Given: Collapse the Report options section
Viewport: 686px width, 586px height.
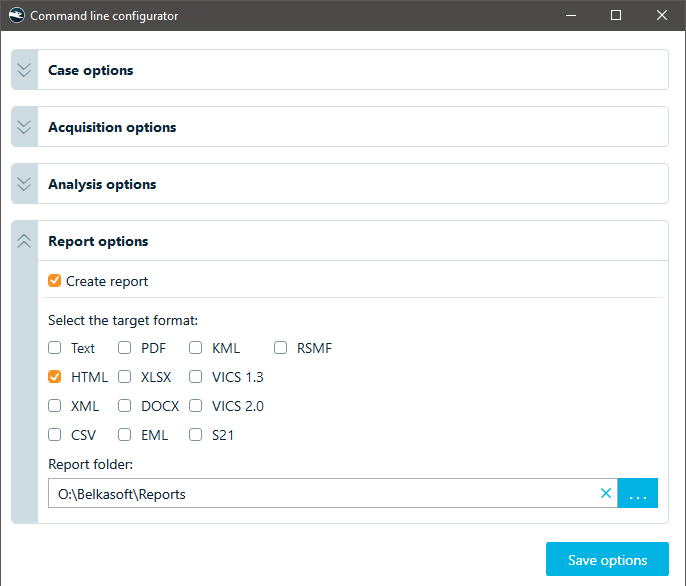Looking at the screenshot, I should tap(24, 241).
